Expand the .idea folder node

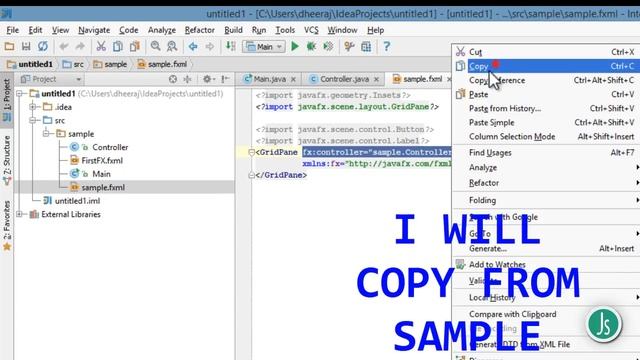coord(33,107)
